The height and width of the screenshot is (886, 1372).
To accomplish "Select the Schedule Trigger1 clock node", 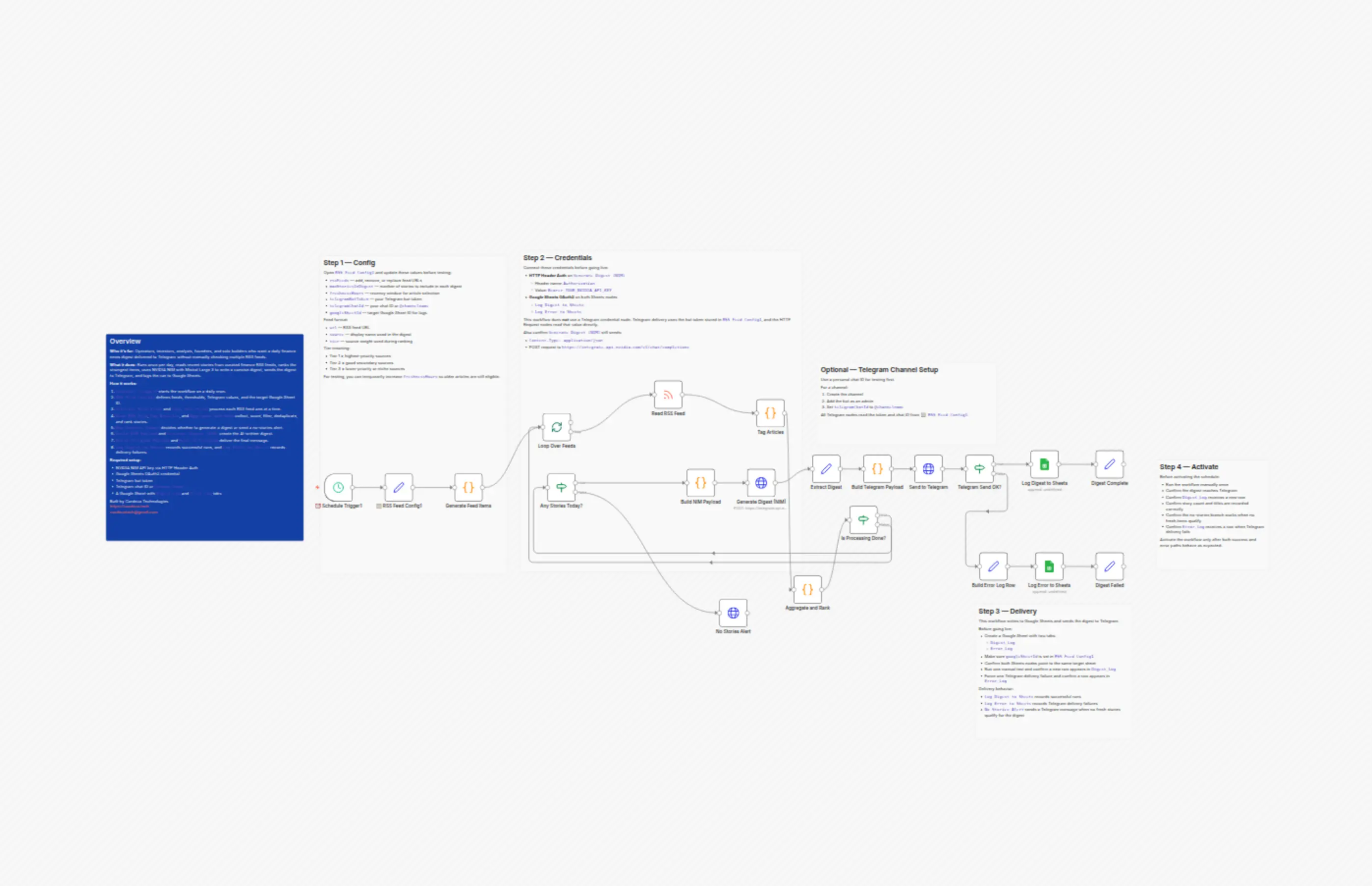I will click(x=338, y=487).
